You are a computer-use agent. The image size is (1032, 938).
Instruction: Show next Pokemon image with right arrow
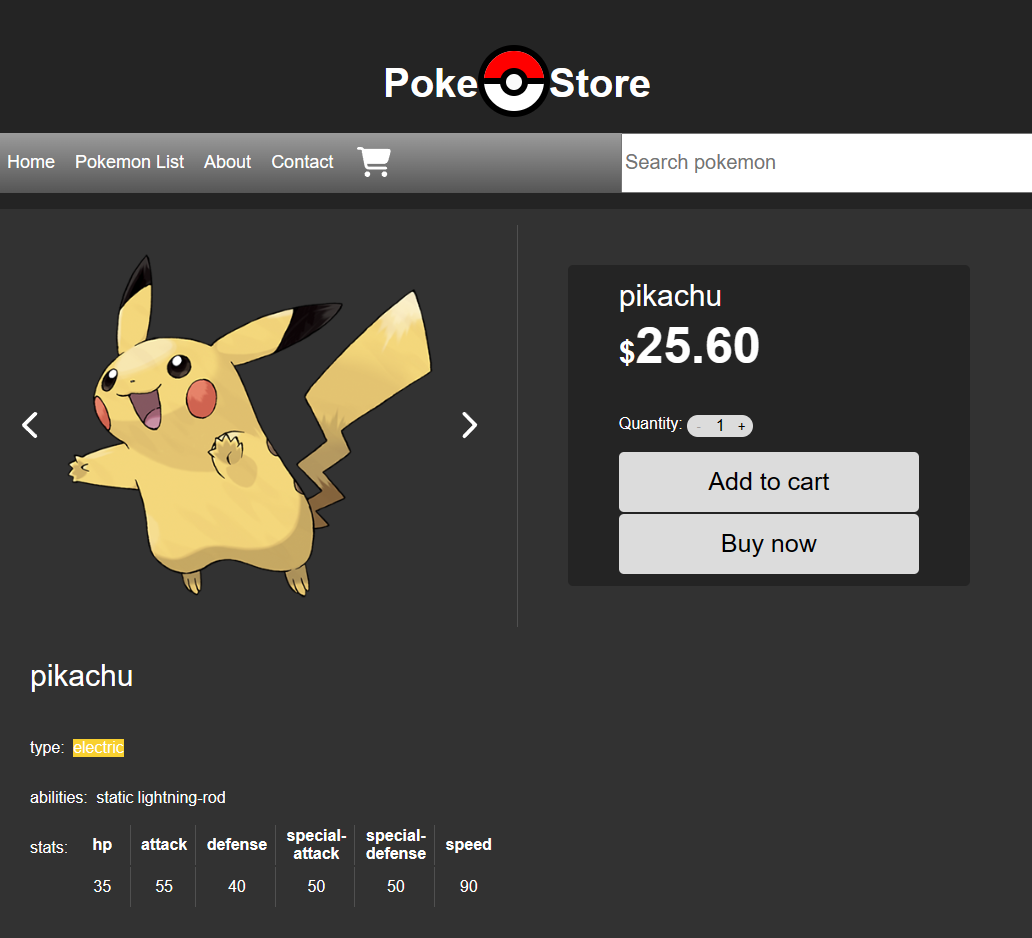(x=469, y=425)
